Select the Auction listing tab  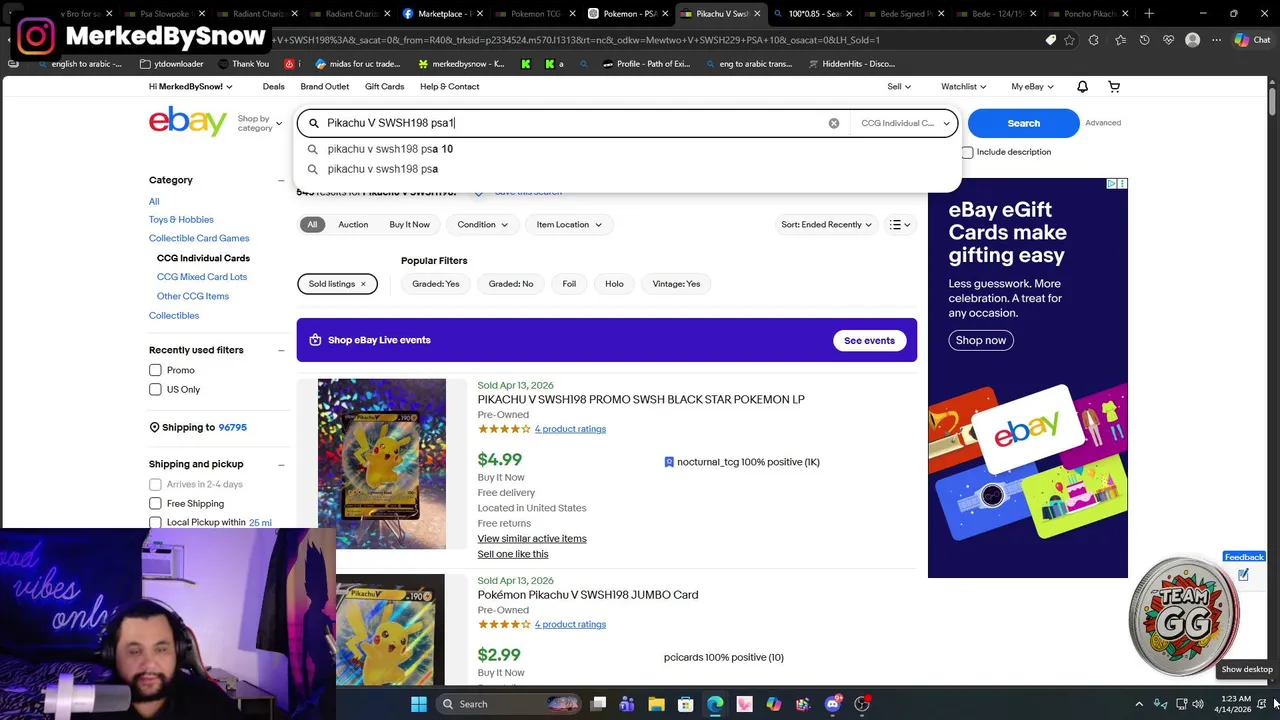(x=353, y=225)
